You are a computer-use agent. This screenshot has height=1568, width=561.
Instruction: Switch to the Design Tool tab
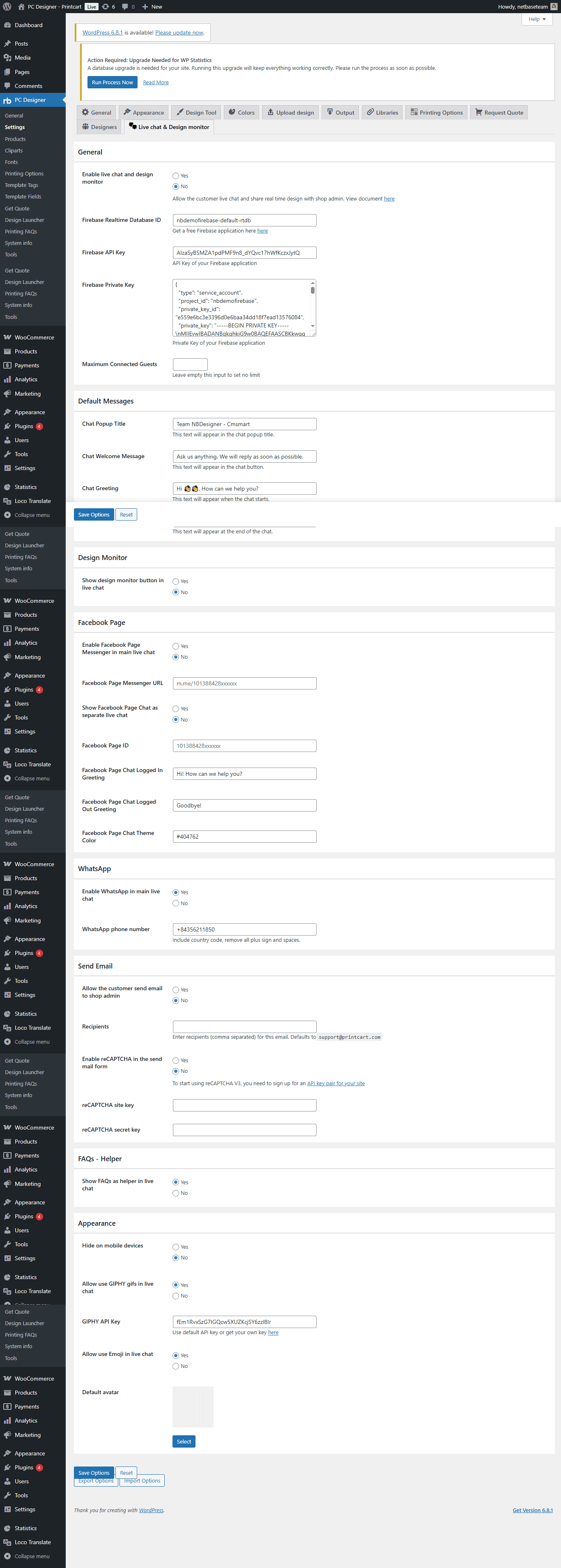(197, 112)
